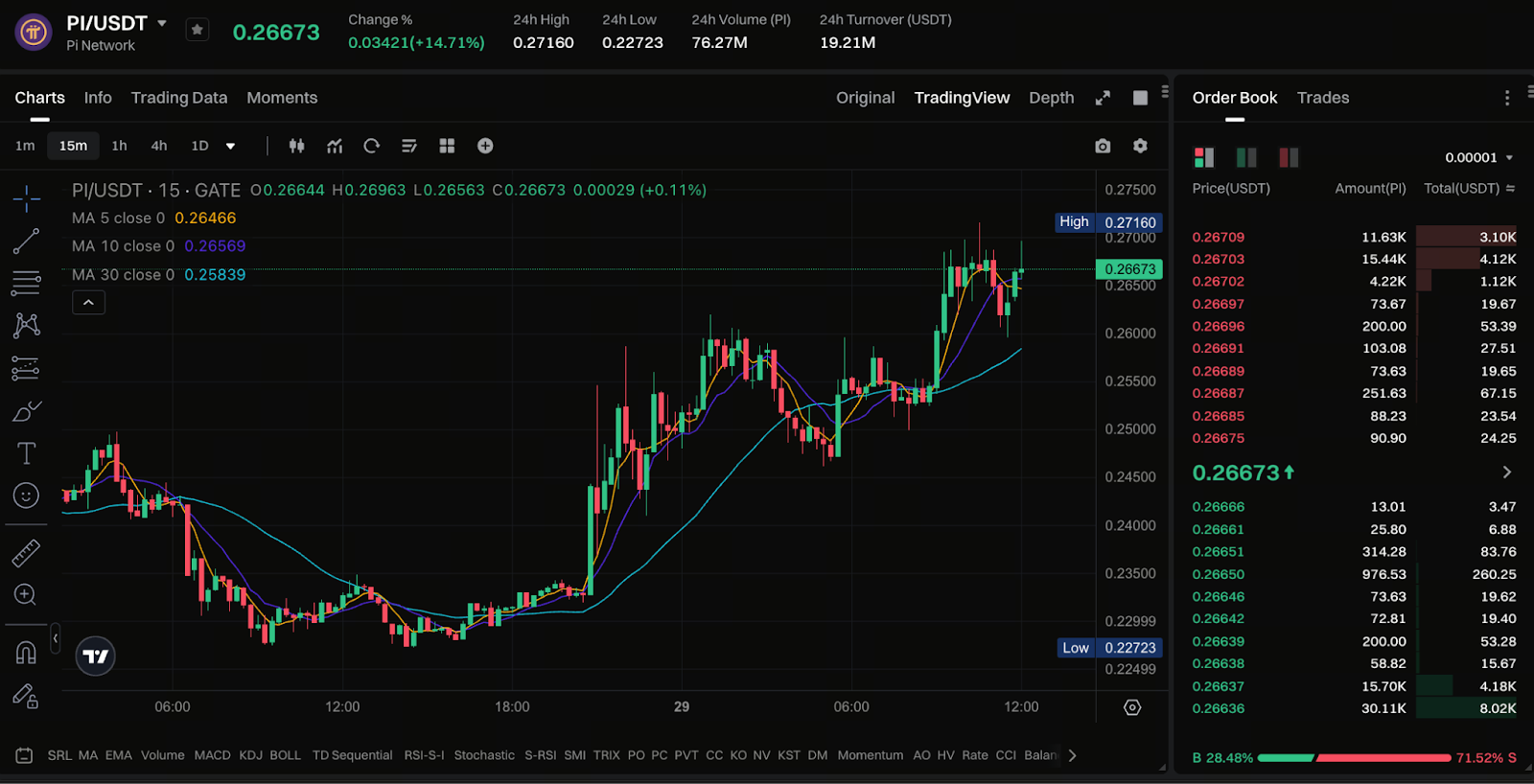Screen dimensions: 1534x784
Task: Select the 1D timeframe
Action: pyautogui.click(x=199, y=146)
